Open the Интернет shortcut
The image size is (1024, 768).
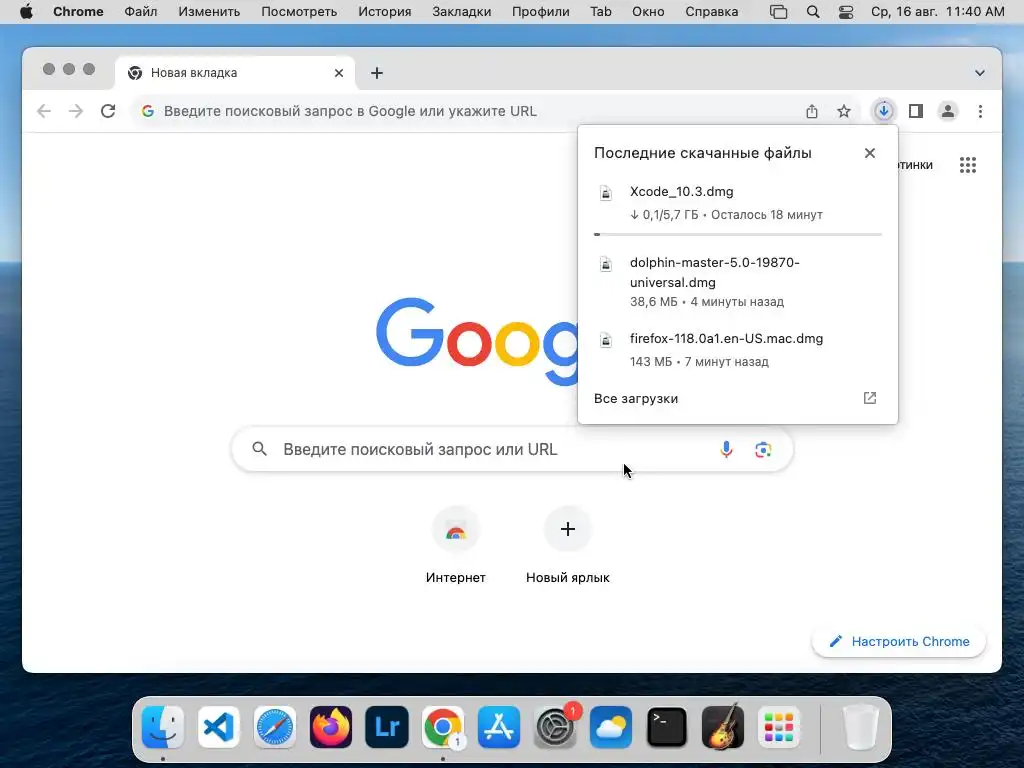pos(456,546)
